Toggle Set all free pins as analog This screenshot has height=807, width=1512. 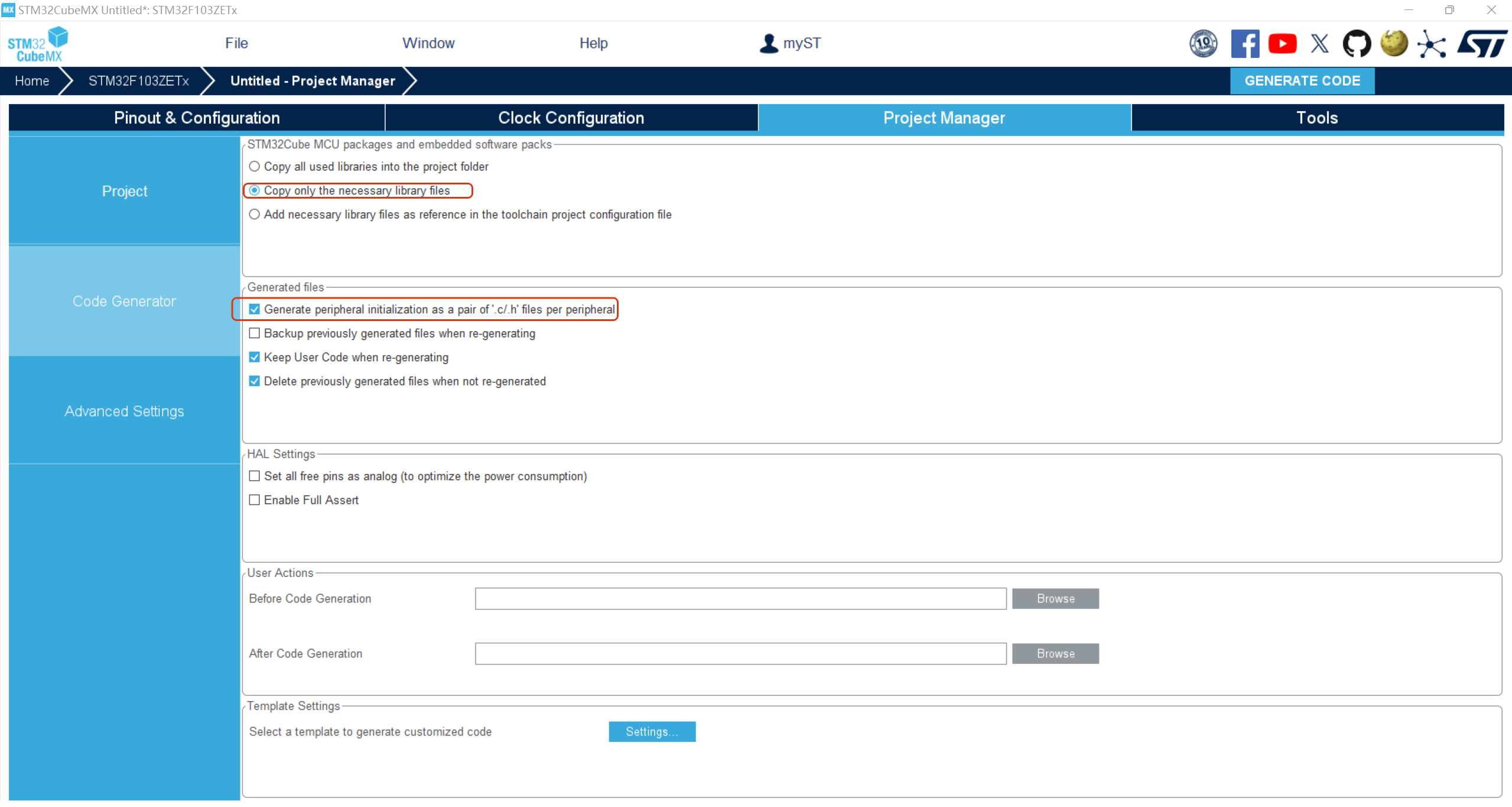coord(255,476)
